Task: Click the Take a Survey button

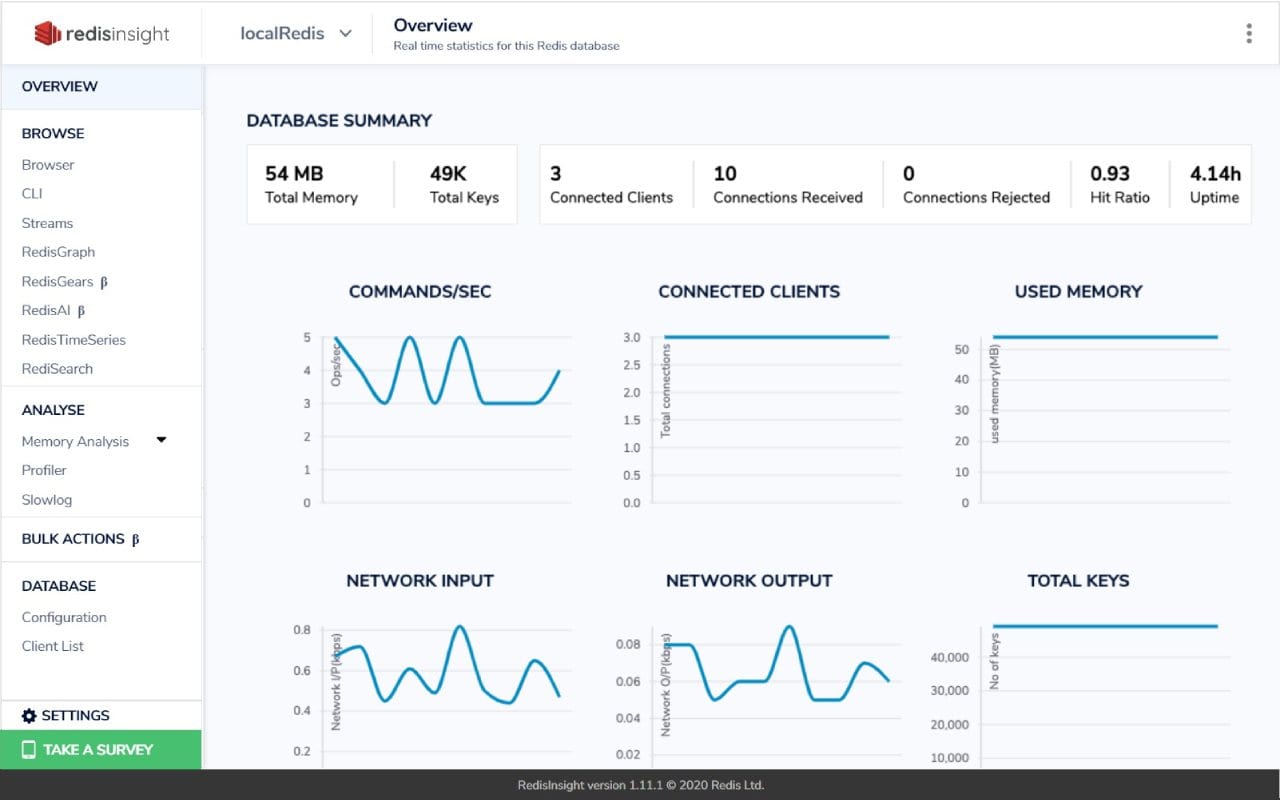Action: click(x=100, y=750)
